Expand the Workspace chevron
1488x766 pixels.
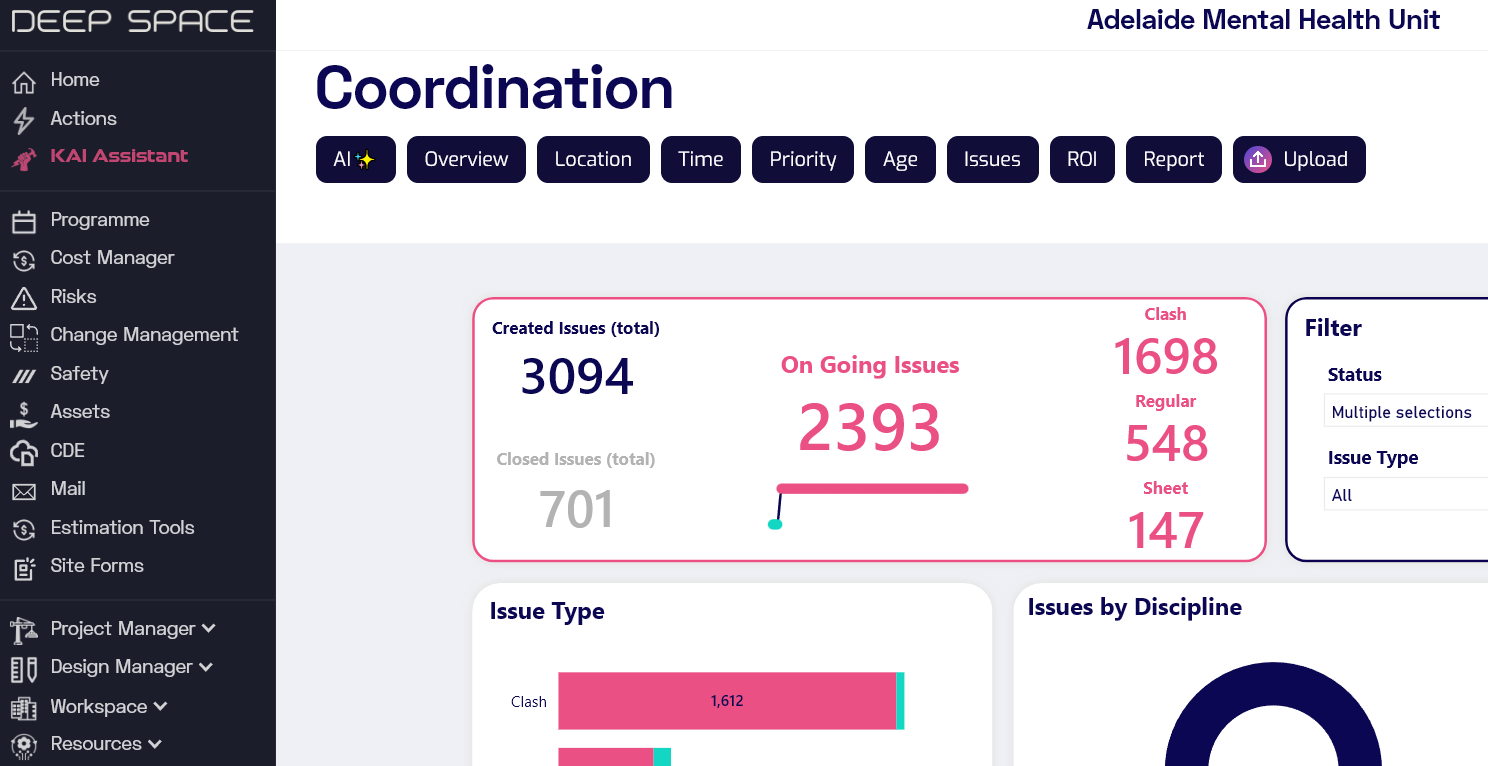click(x=160, y=706)
